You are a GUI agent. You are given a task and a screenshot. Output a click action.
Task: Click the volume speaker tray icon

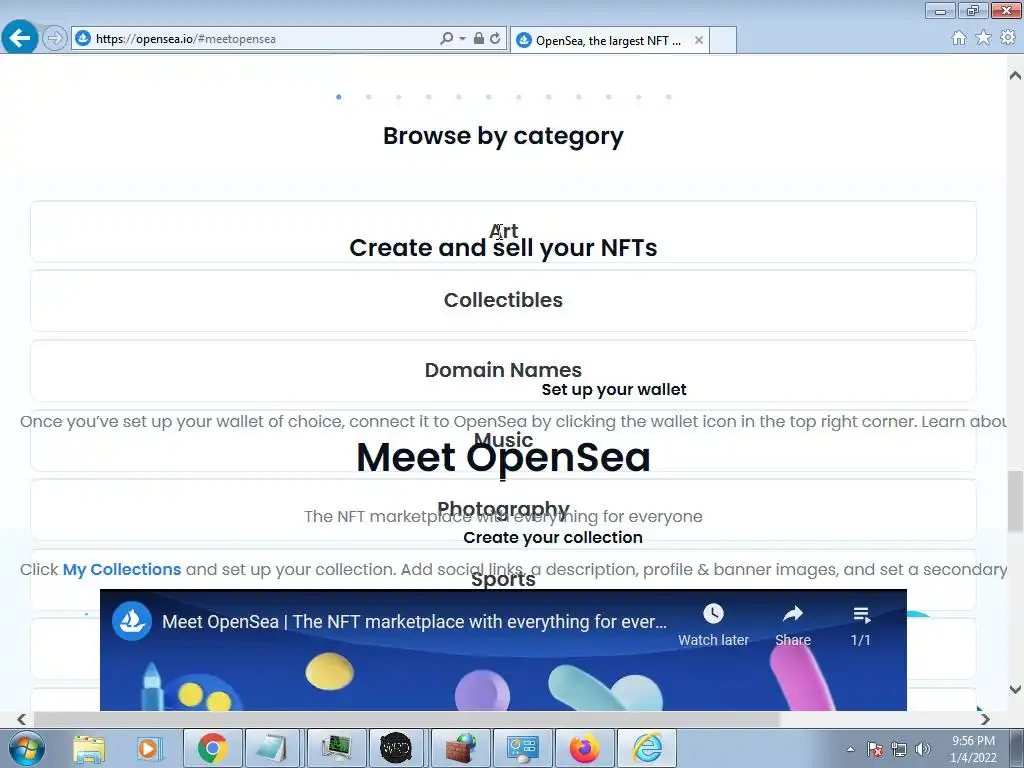(922, 749)
